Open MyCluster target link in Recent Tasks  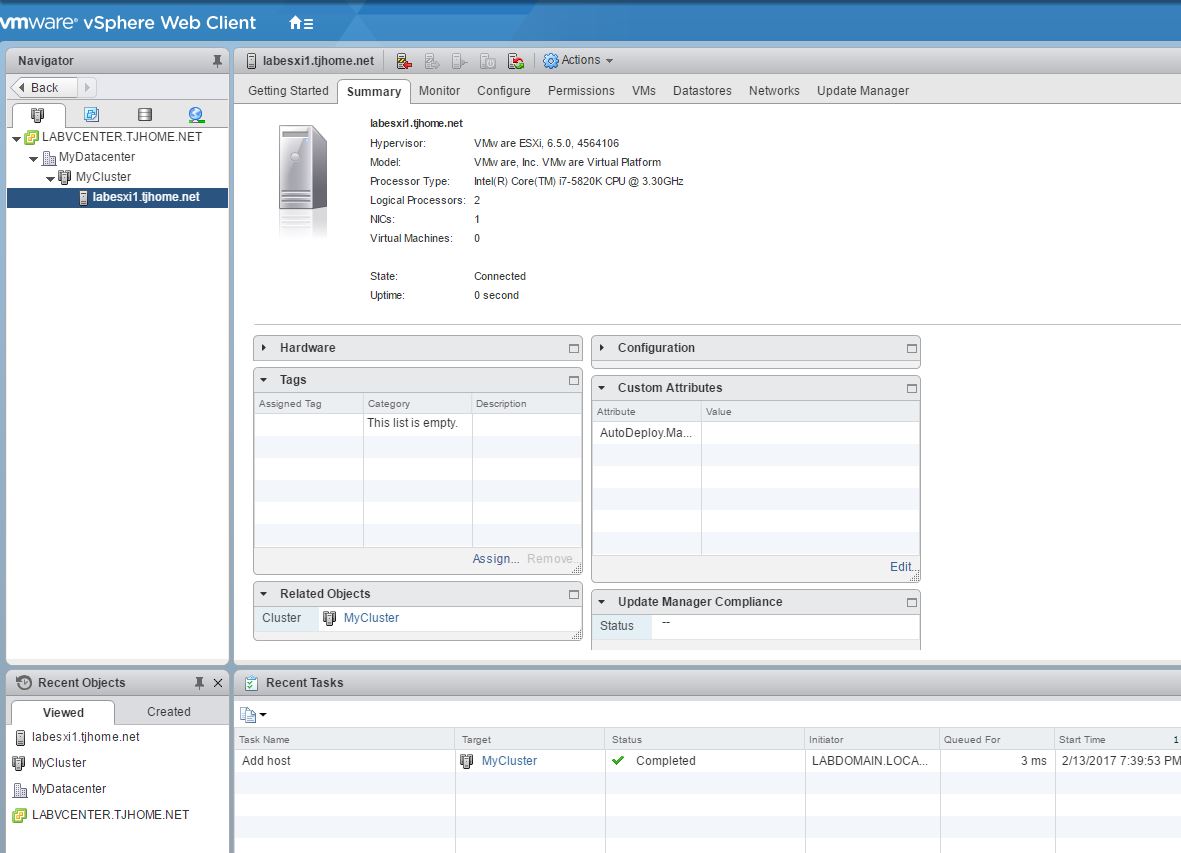click(x=509, y=761)
